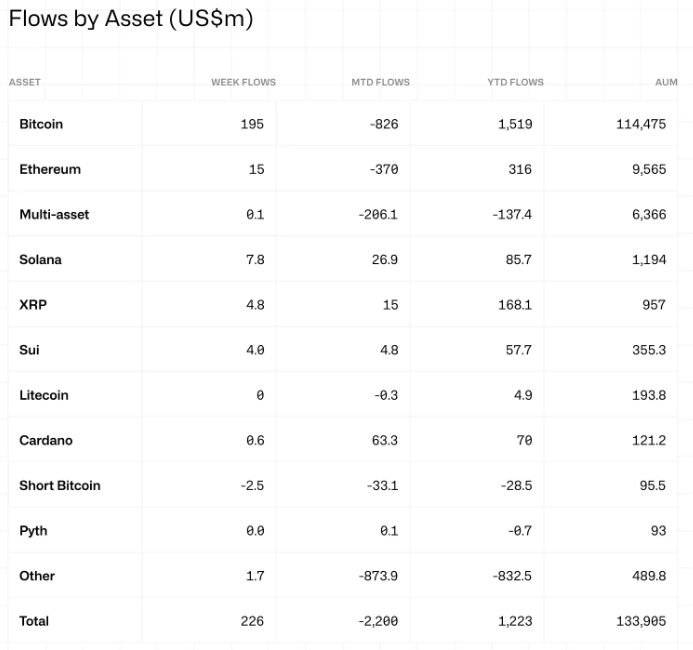Click the AUM column header
This screenshot has height=650, width=693.
click(x=666, y=82)
